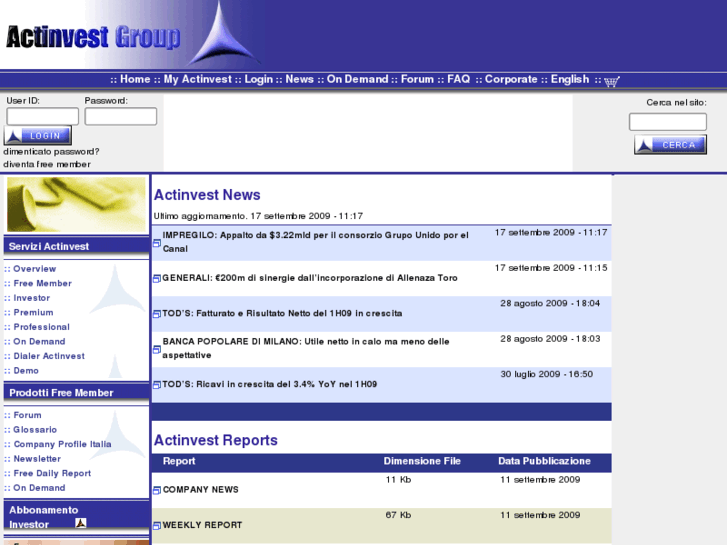Click the Actinvest Group logo

93,37
